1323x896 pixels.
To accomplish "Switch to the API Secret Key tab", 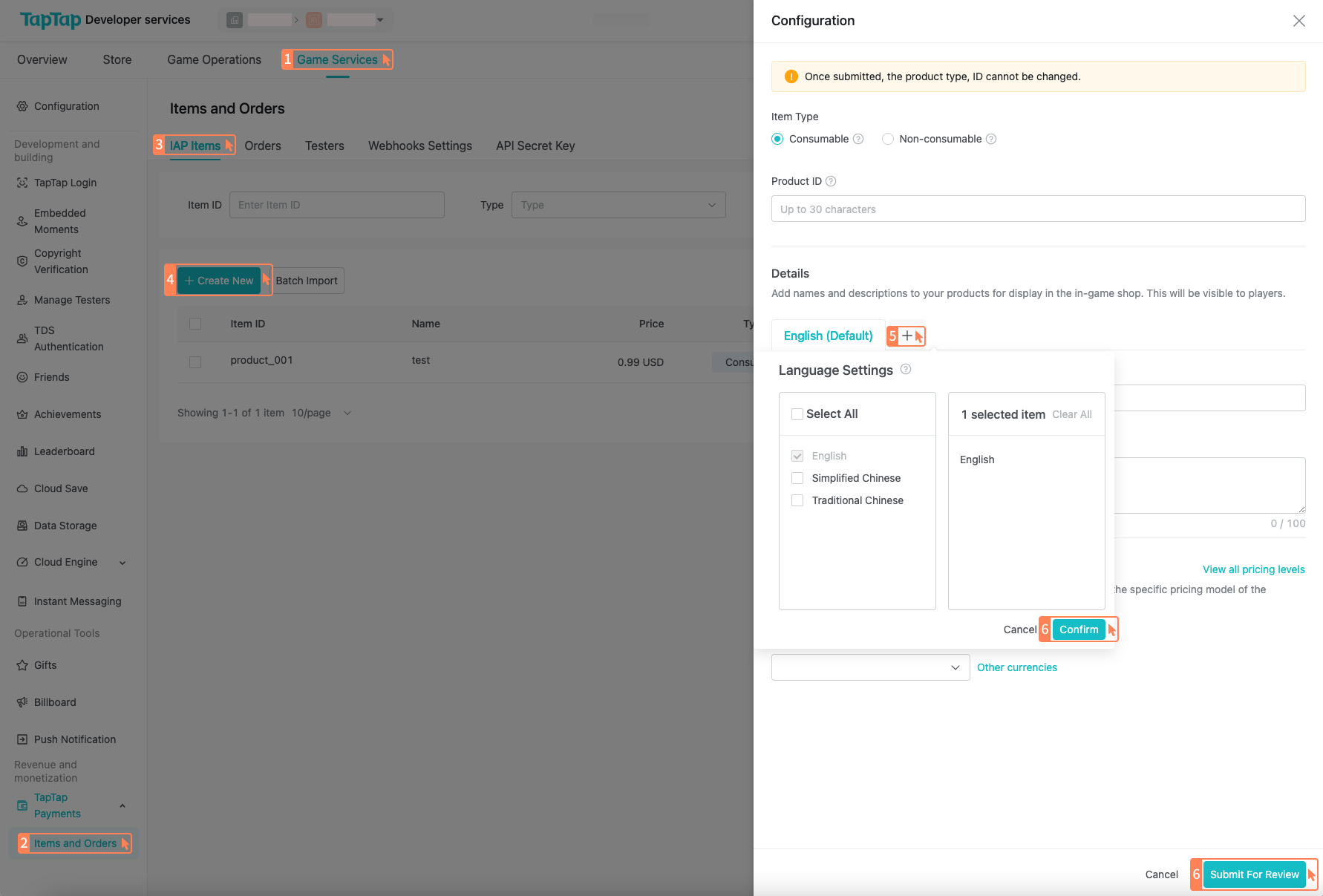I will click(535, 145).
